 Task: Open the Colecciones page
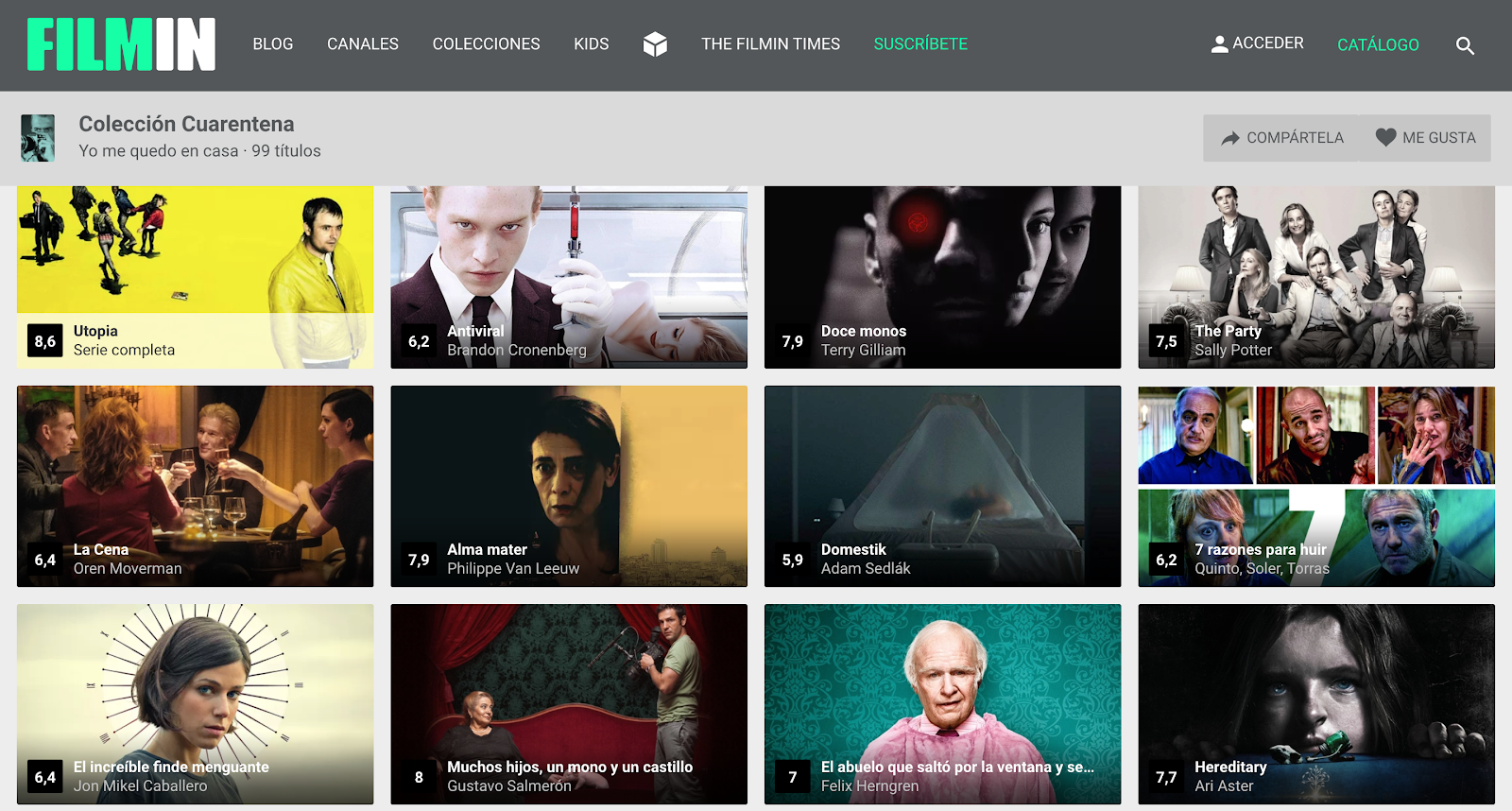click(x=486, y=44)
